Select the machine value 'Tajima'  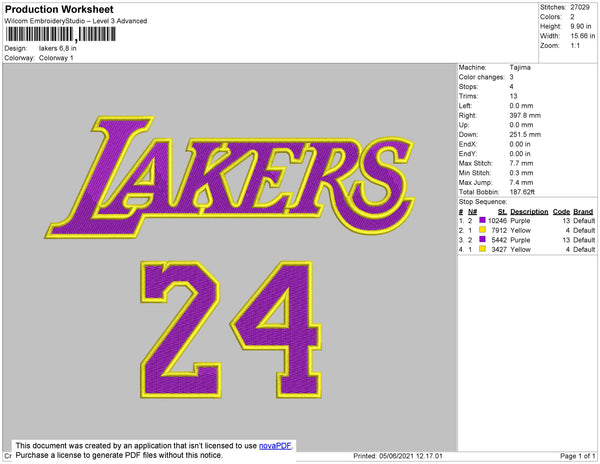[x=520, y=67]
